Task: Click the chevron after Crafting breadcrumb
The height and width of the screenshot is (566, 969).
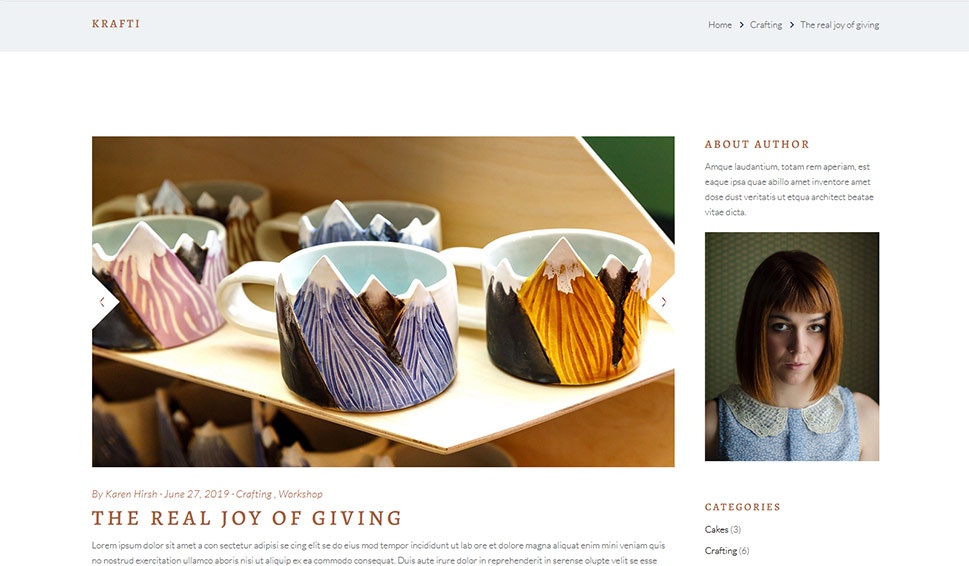Action: pos(791,25)
